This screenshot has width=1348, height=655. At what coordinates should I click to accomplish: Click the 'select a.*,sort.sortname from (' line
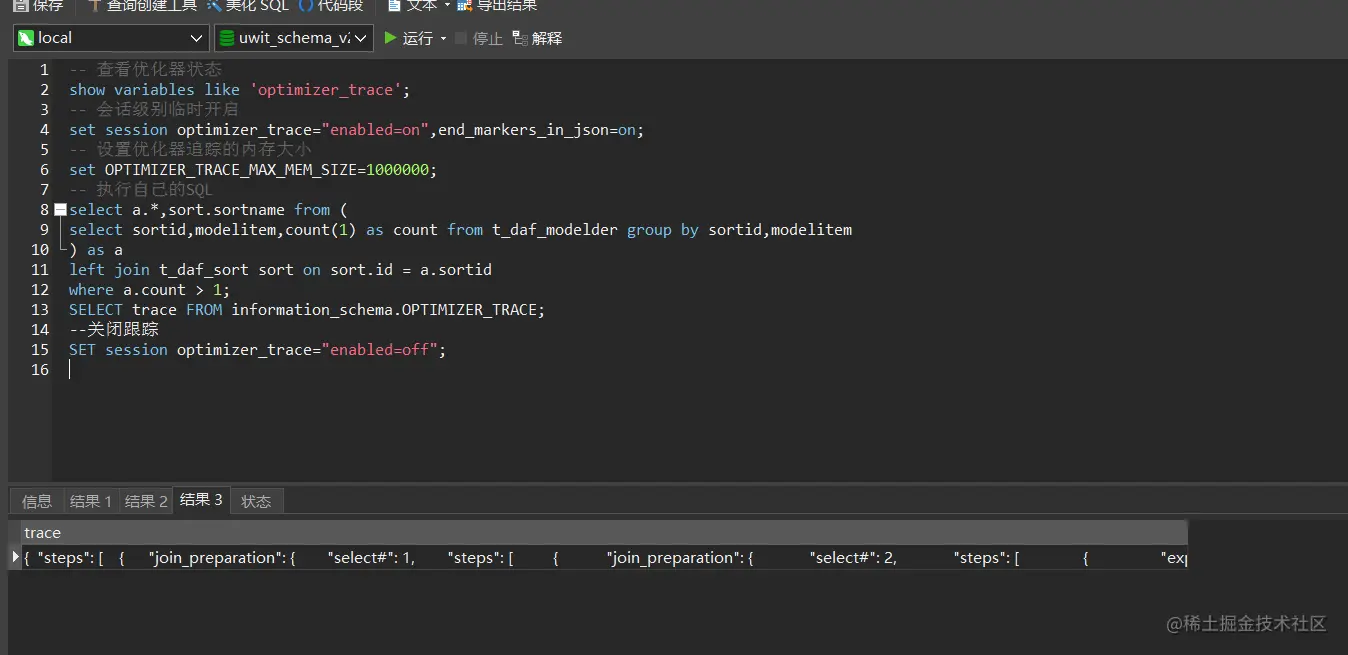click(208, 210)
